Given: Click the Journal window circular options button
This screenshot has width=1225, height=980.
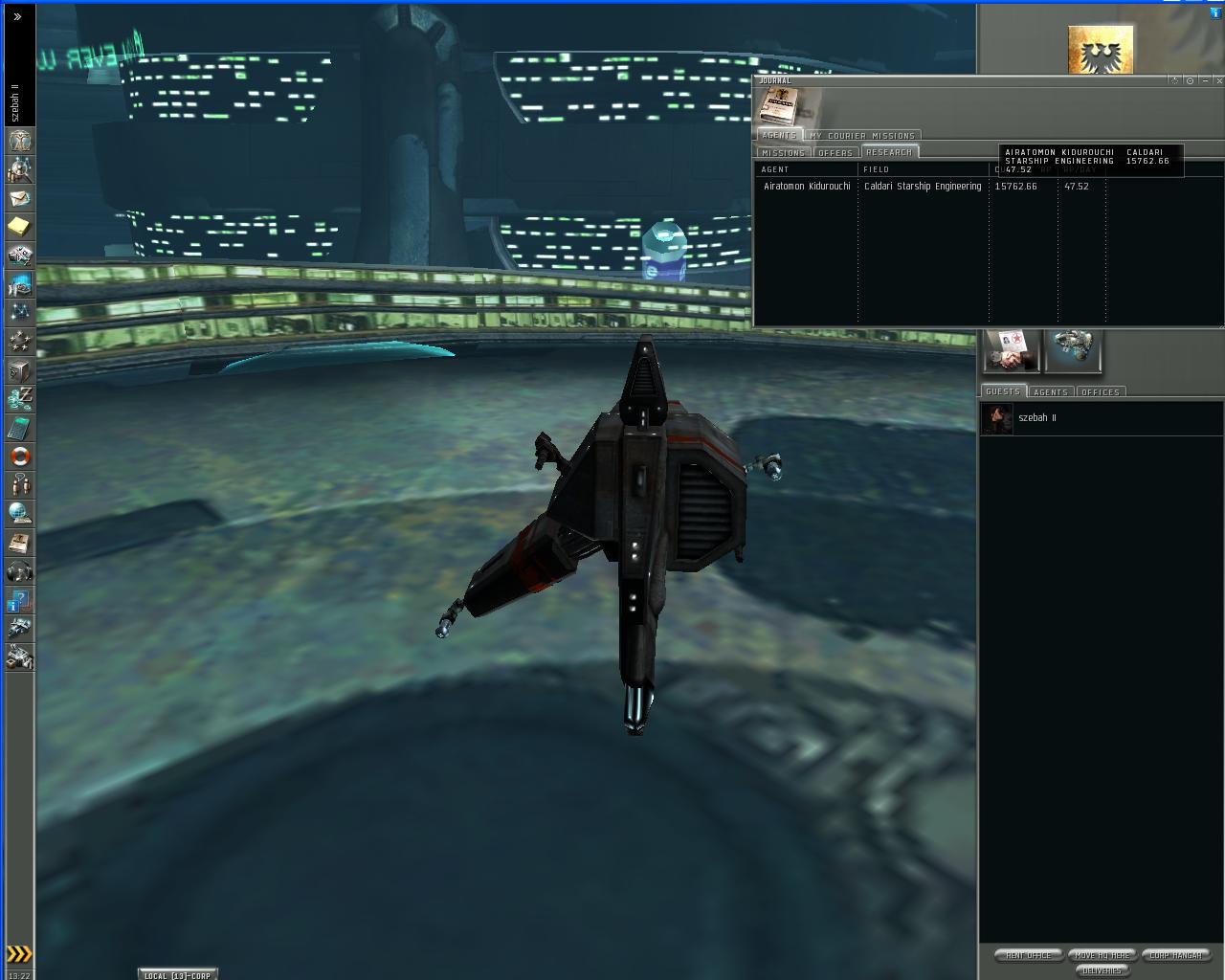Looking at the screenshot, I should coord(1190,80).
